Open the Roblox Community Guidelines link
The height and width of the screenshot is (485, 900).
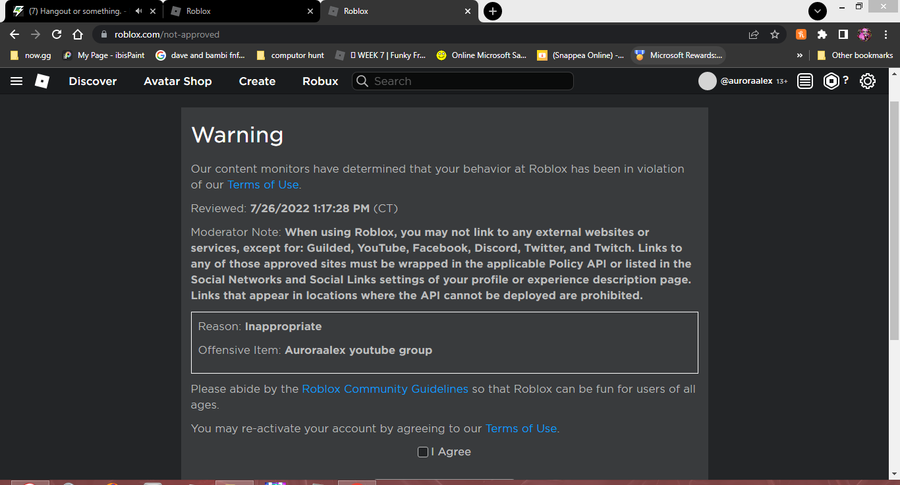(385, 389)
